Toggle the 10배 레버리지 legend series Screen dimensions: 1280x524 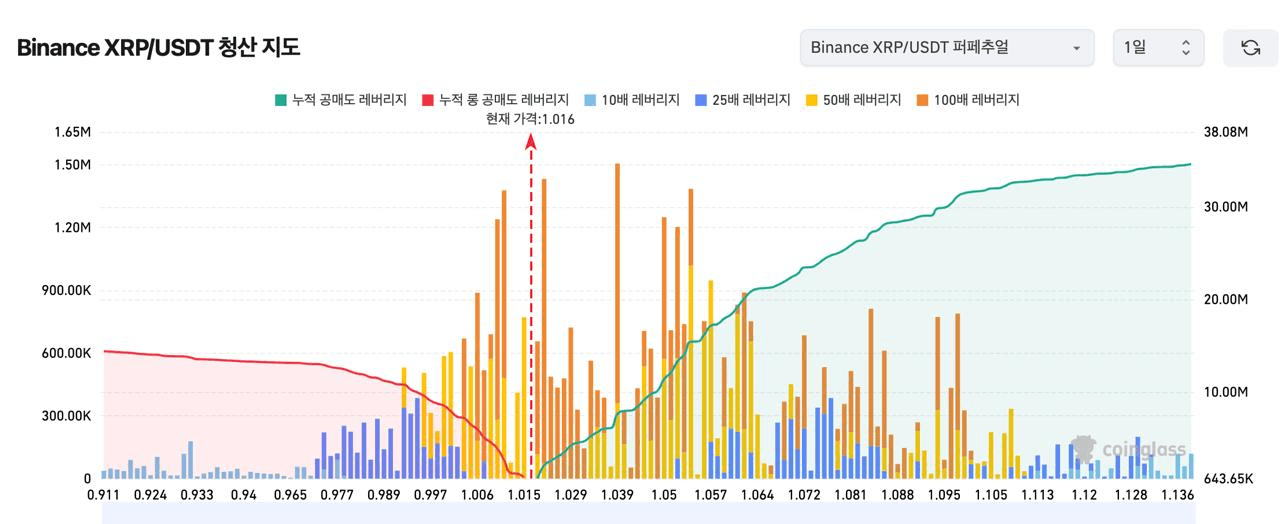pyautogui.click(x=632, y=100)
